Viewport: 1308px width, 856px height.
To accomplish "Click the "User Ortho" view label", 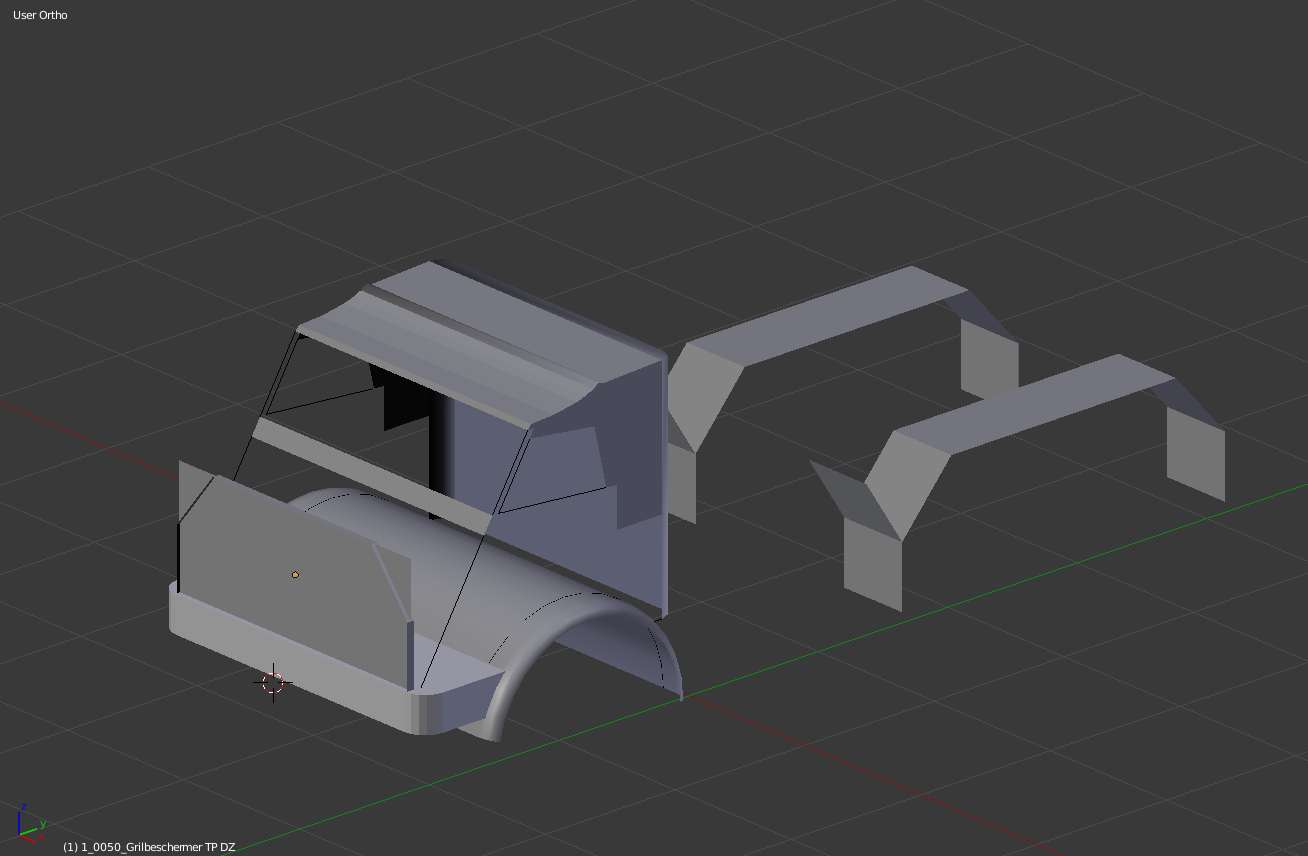I will 40,15.
